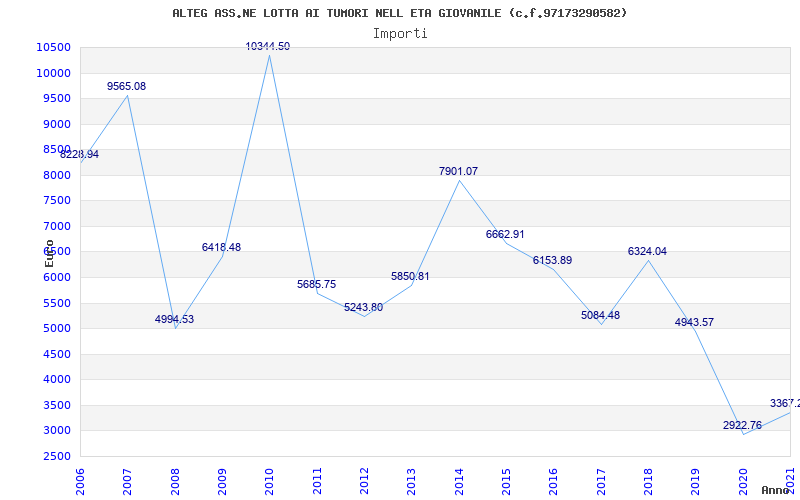Click the y-axis value 9500
Viewport: 800px width, 500px height.
[x=56, y=98]
